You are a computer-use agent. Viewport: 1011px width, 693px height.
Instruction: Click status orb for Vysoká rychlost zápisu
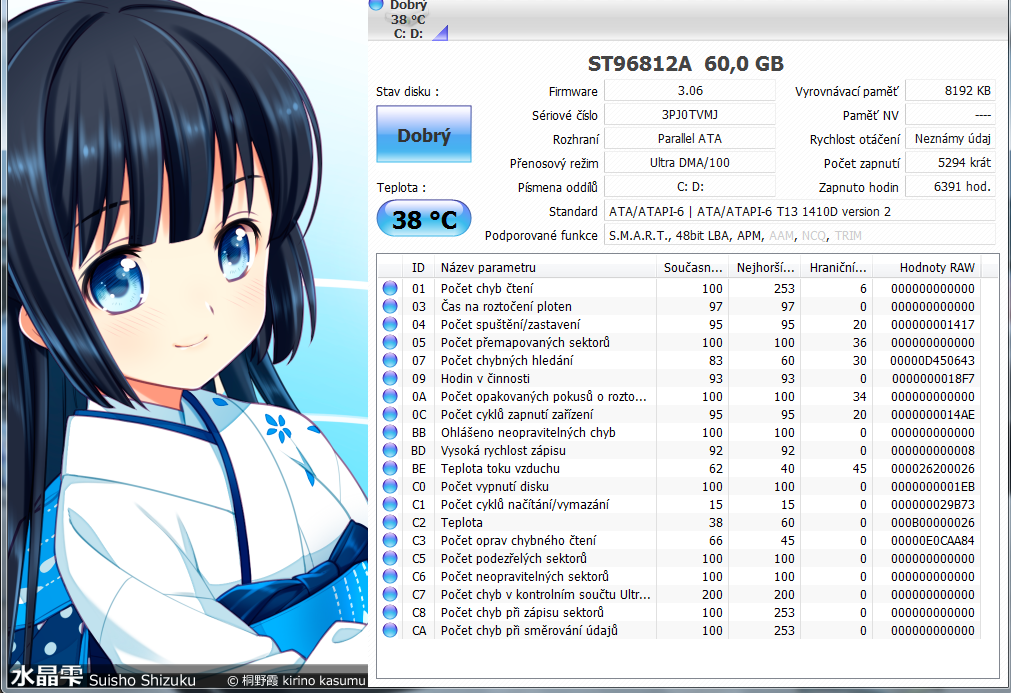[390, 450]
